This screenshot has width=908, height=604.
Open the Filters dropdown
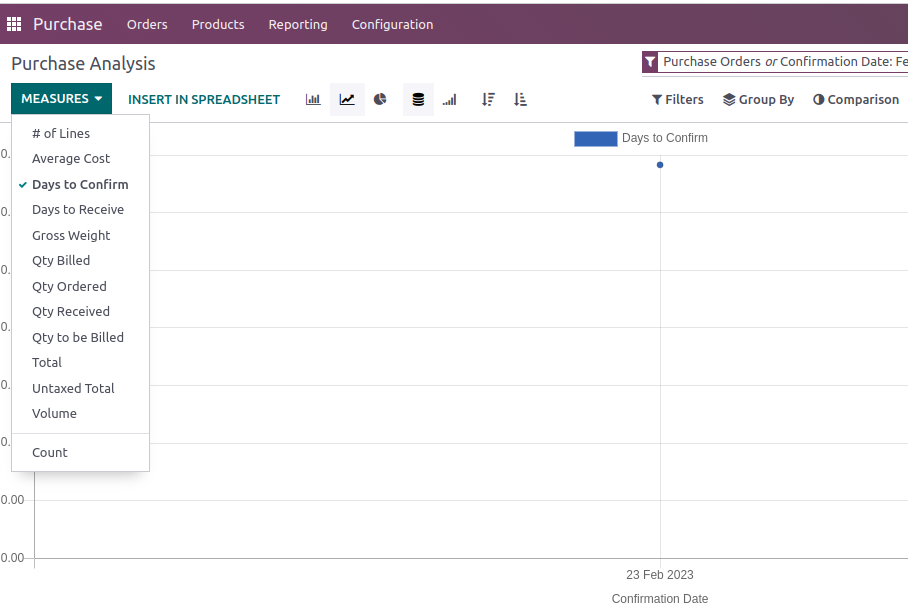[x=677, y=100]
